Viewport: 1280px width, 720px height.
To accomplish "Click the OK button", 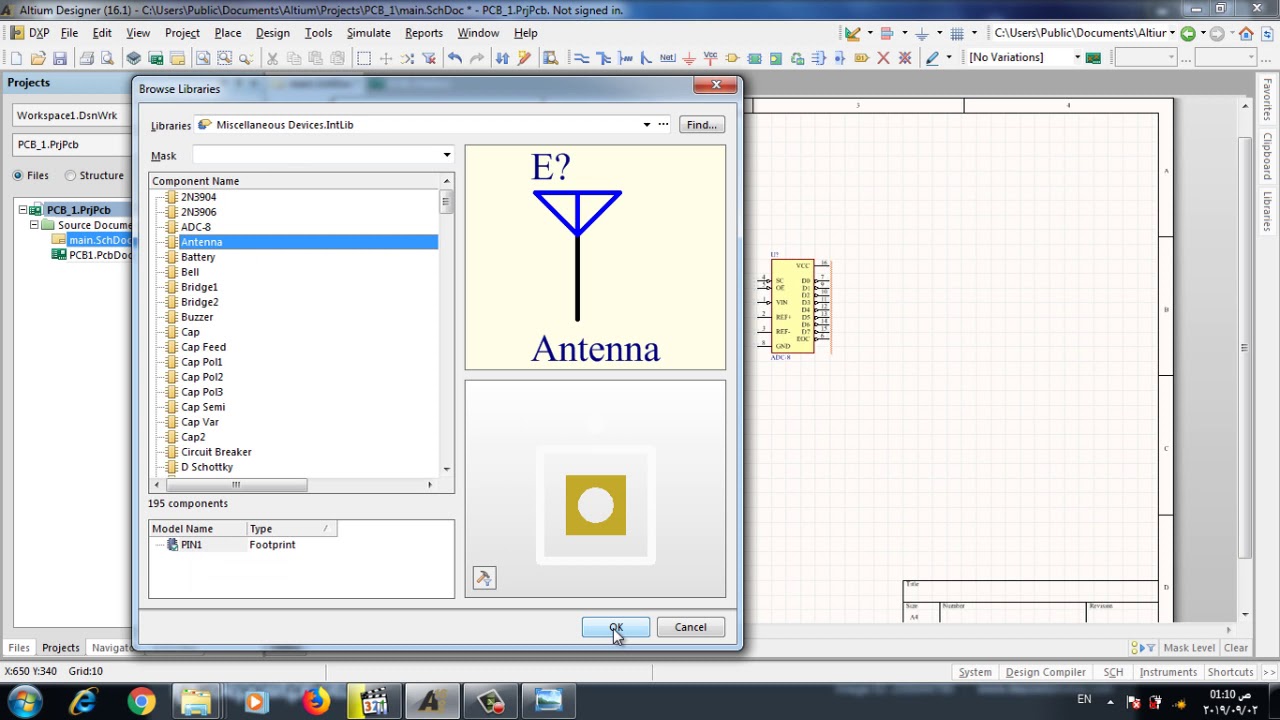I will (616, 627).
